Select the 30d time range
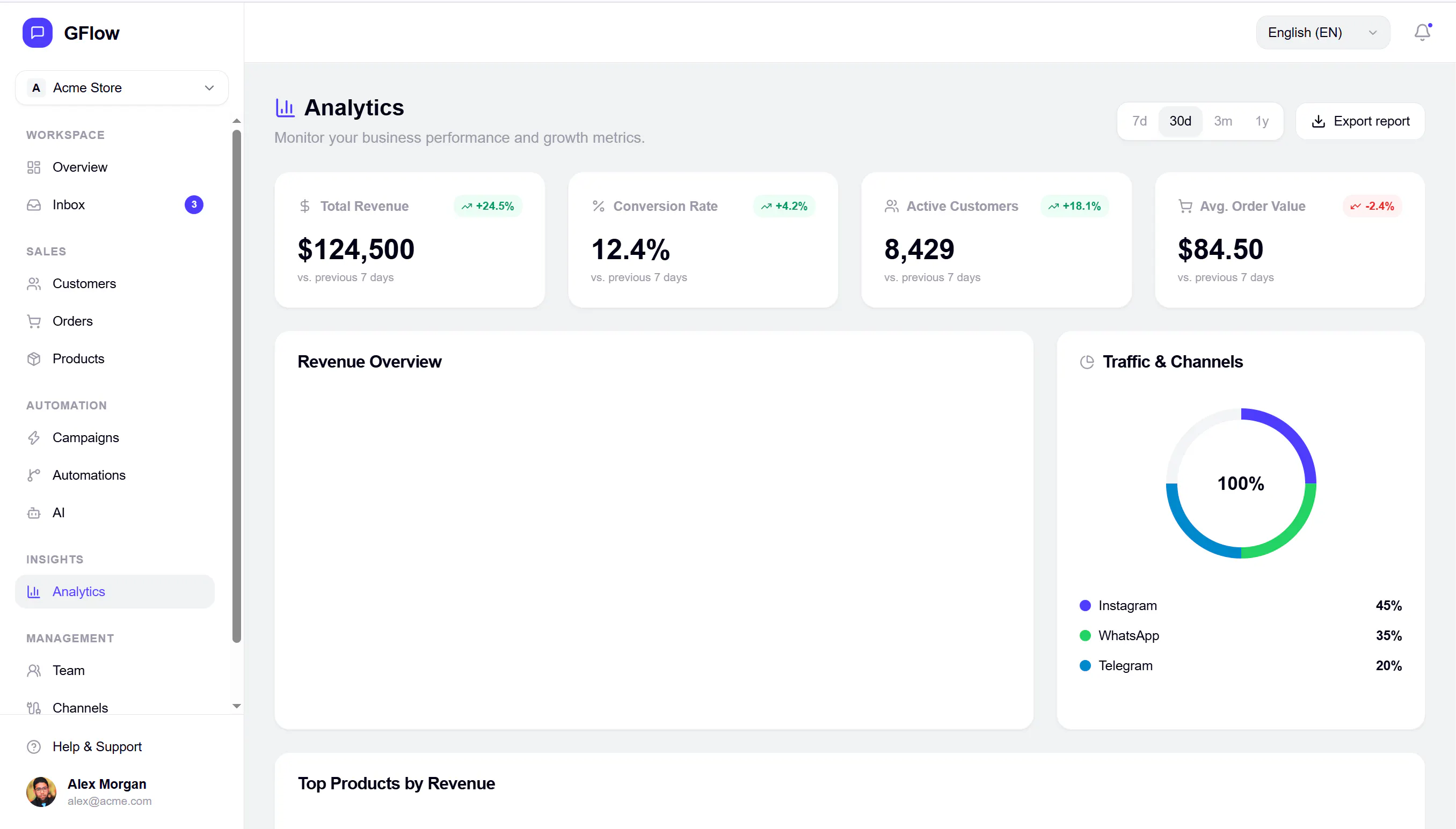Viewport: 1456px width, 829px height. 1180,121
